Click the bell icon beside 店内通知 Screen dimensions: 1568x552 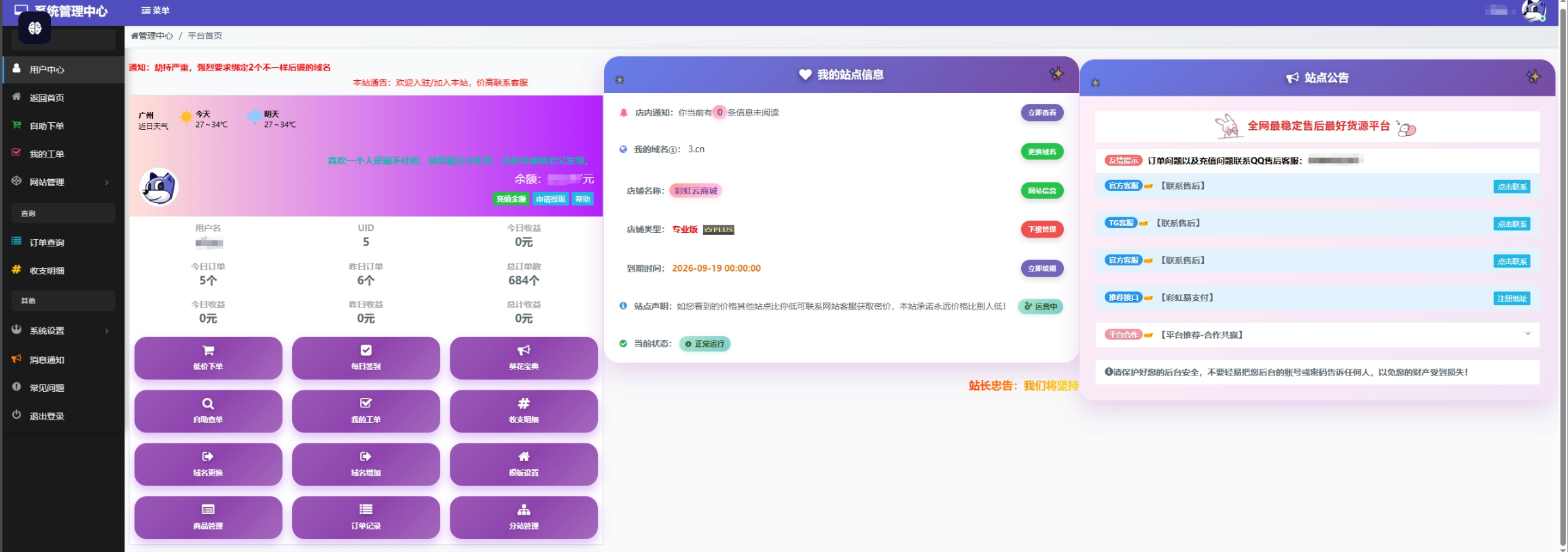coord(623,113)
